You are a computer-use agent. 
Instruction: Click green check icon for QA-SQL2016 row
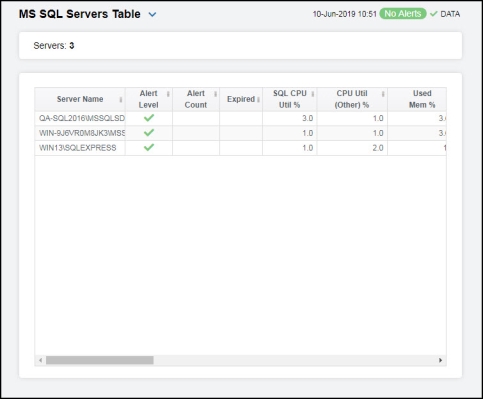[x=149, y=118]
